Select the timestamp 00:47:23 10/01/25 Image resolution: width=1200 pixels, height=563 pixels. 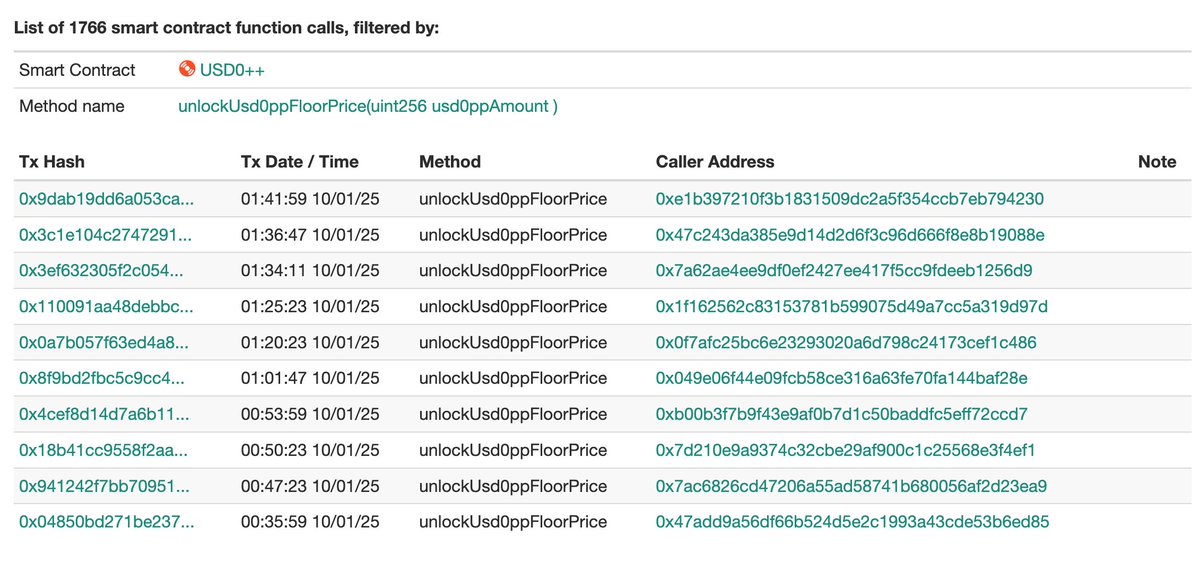coord(310,486)
